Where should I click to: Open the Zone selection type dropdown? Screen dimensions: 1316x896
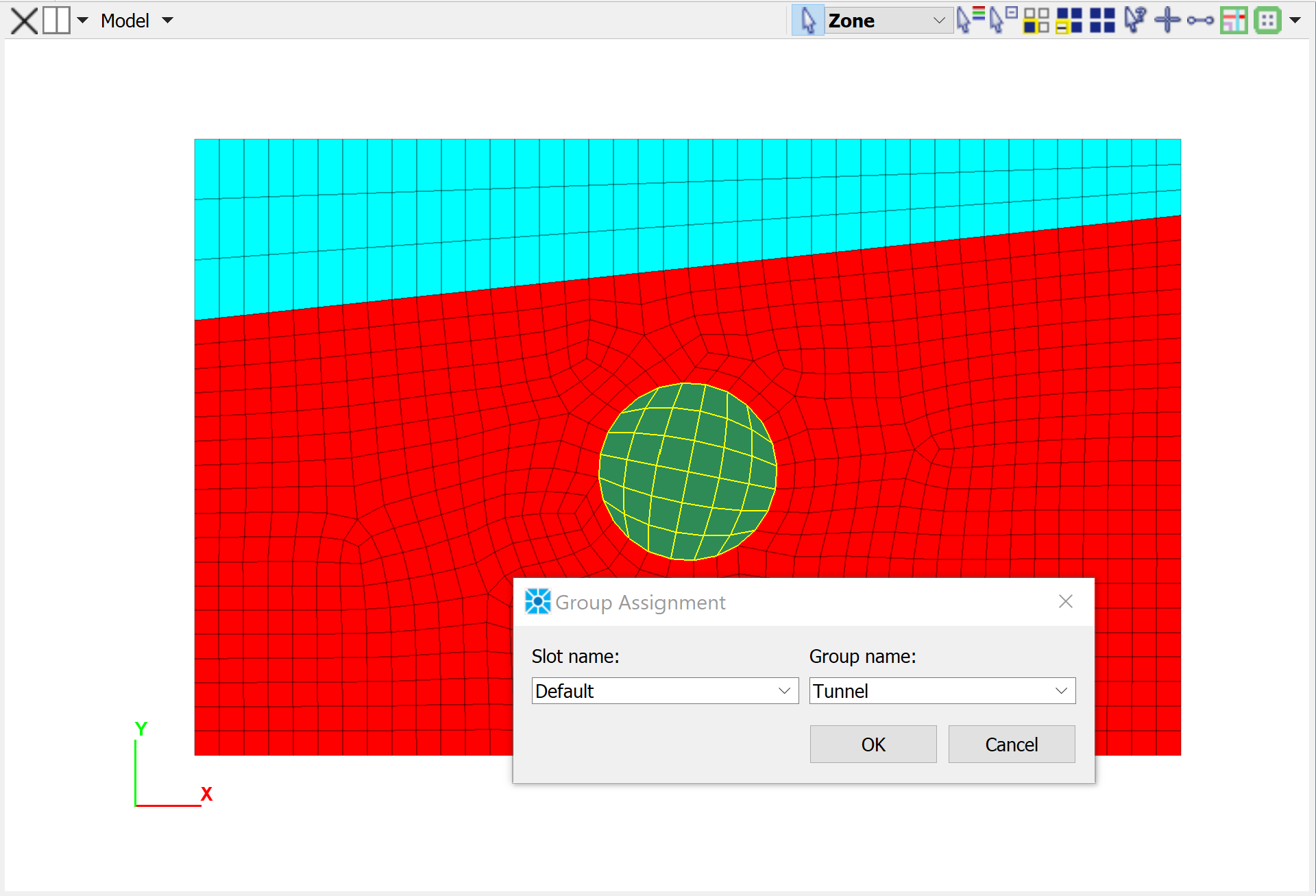(939, 21)
